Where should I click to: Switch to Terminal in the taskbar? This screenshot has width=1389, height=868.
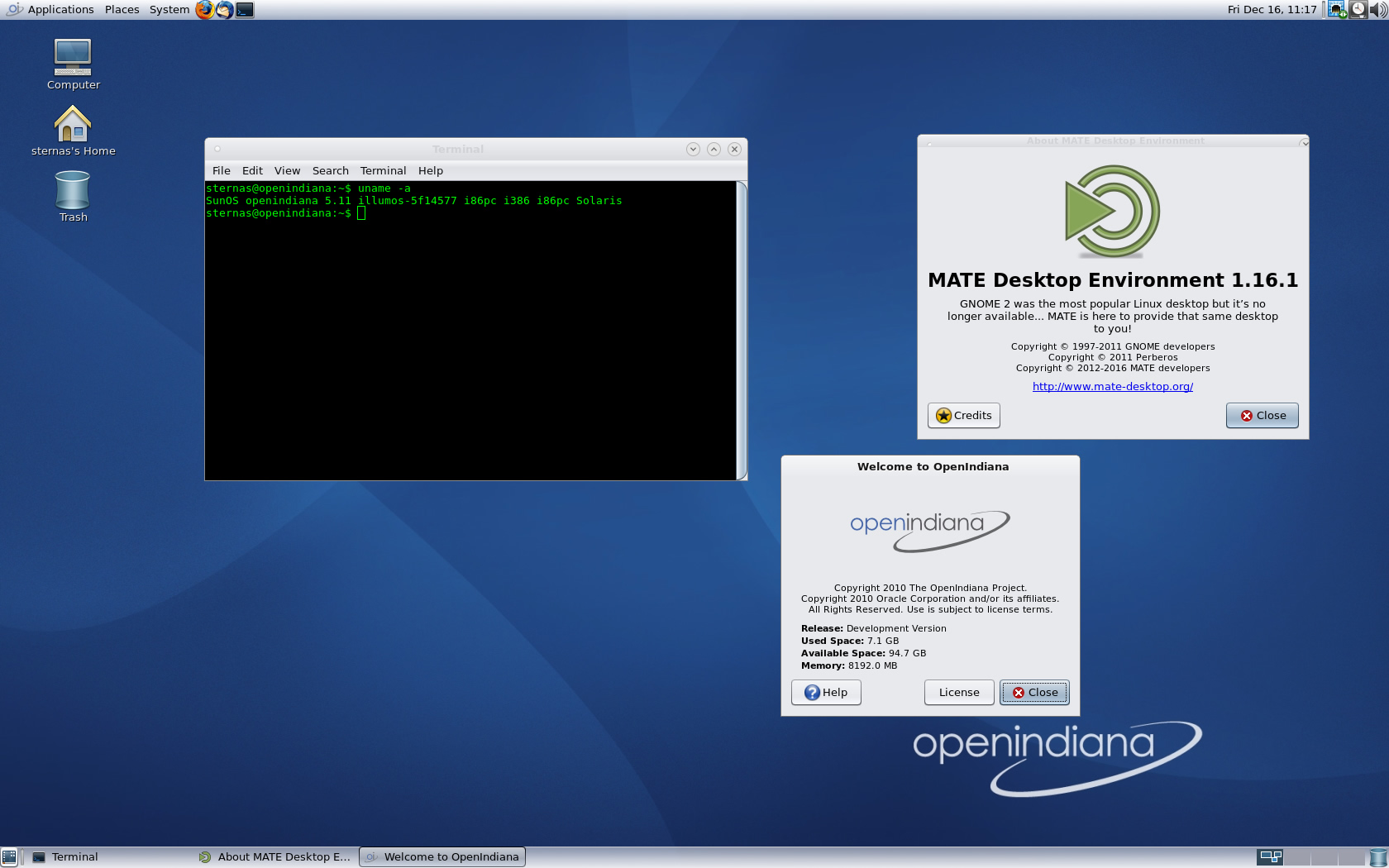(107, 857)
